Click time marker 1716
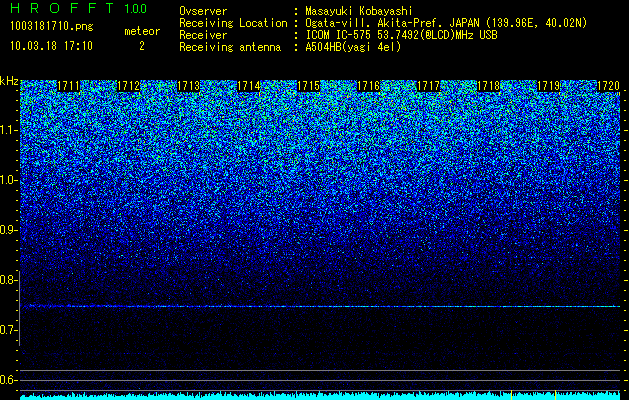 [x=369, y=86]
